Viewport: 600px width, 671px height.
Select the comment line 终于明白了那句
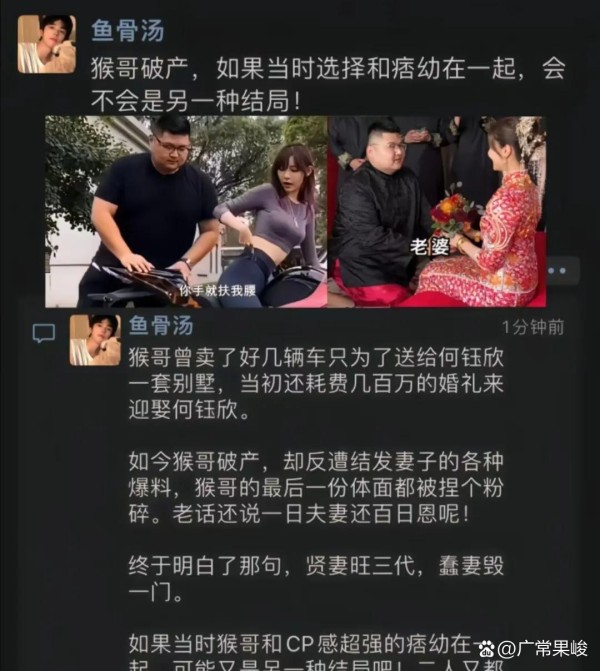click(316, 579)
